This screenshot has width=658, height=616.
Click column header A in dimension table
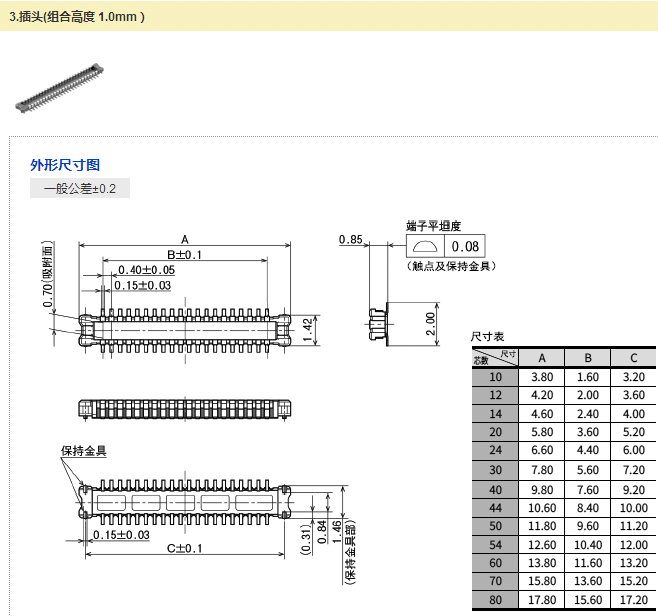click(542, 358)
